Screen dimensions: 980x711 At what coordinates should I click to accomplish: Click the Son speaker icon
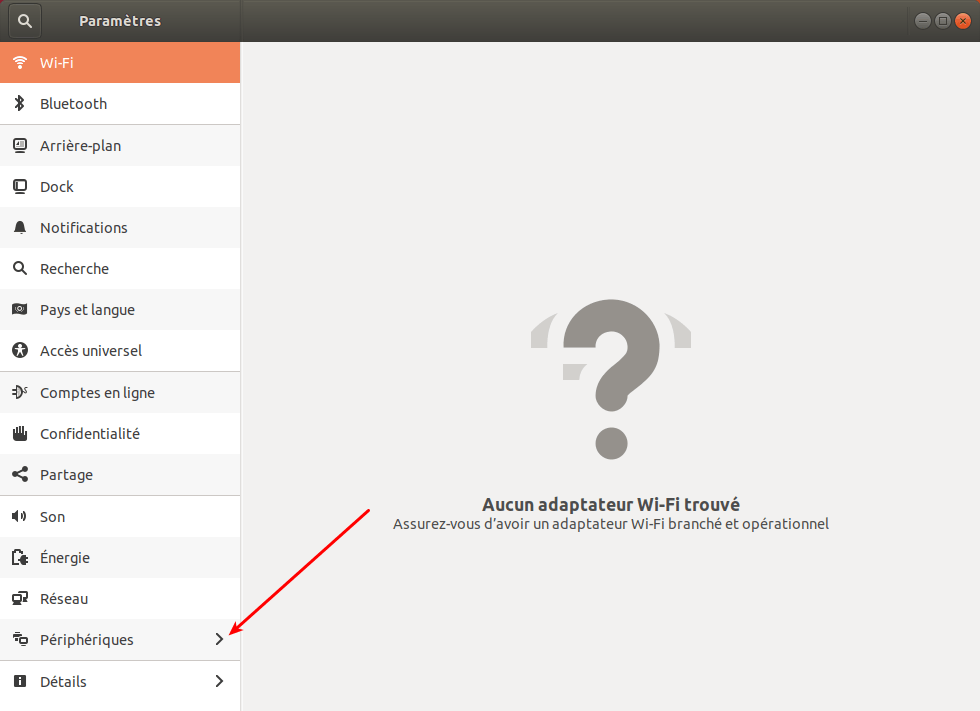pos(19,517)
